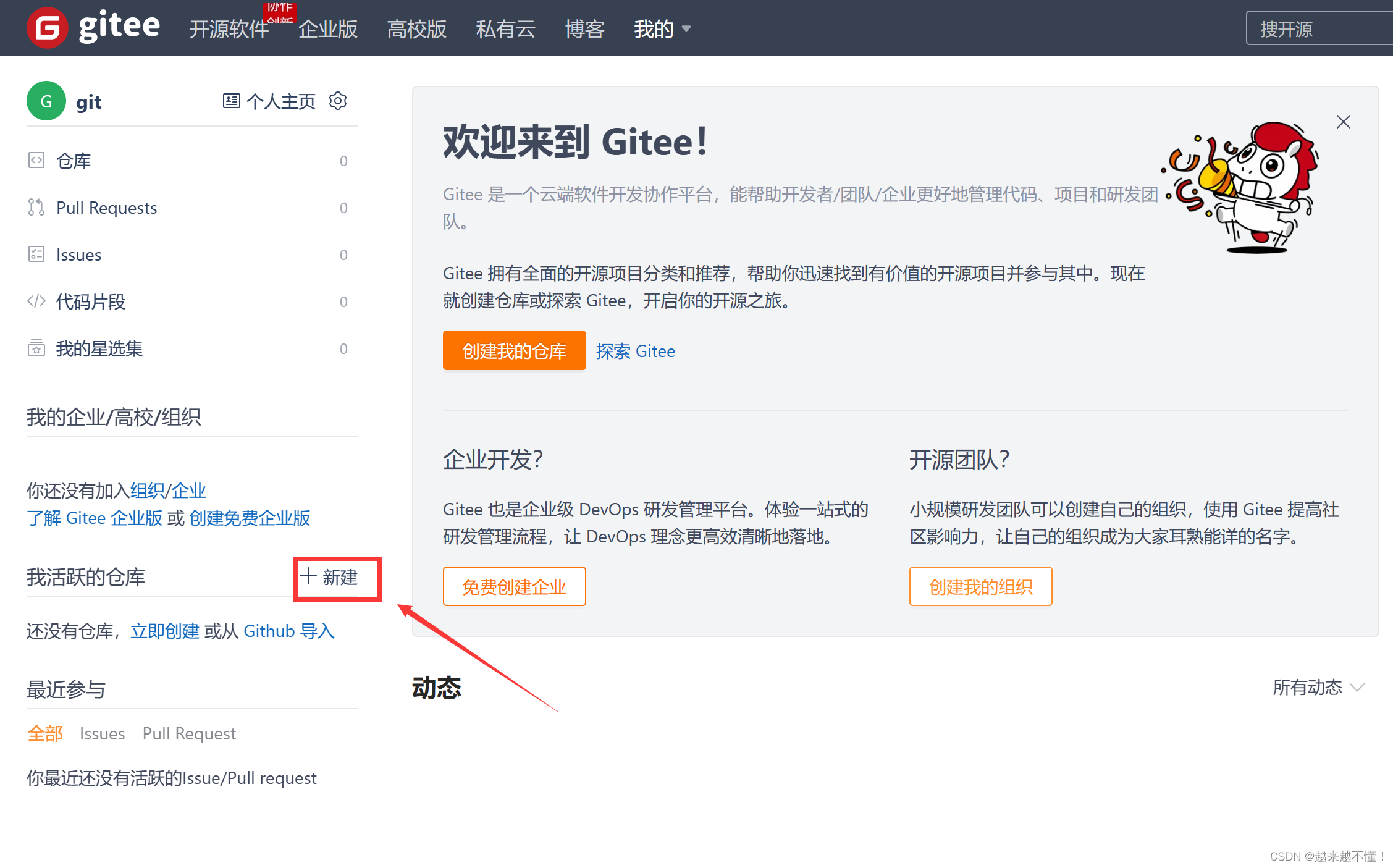Click the green G user avatar
The image size is (1393, 868).
[46, 101]
